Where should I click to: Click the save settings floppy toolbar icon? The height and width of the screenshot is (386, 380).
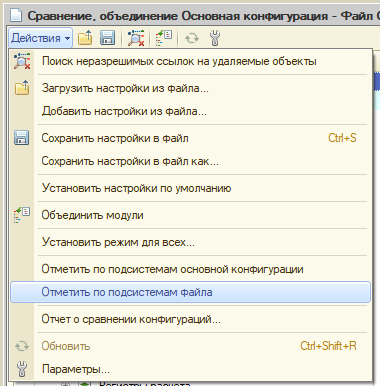click(x=107, y=38)
